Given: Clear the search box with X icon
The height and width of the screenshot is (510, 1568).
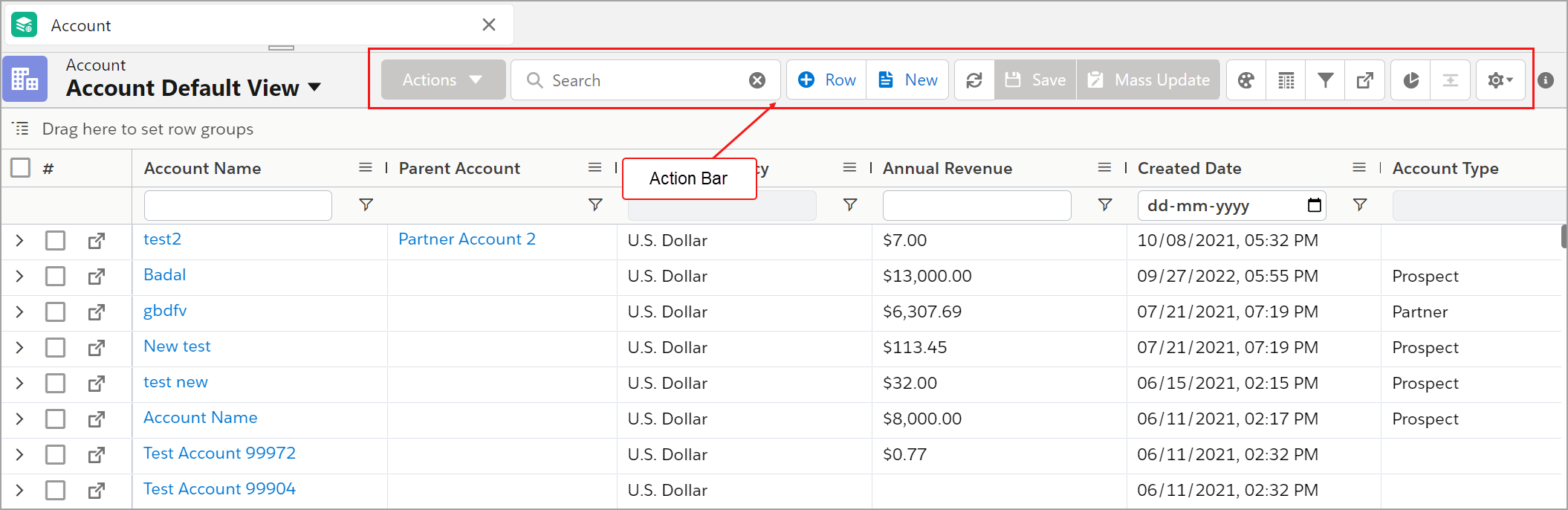Looking at the screenshot, I should pos(757,80).
